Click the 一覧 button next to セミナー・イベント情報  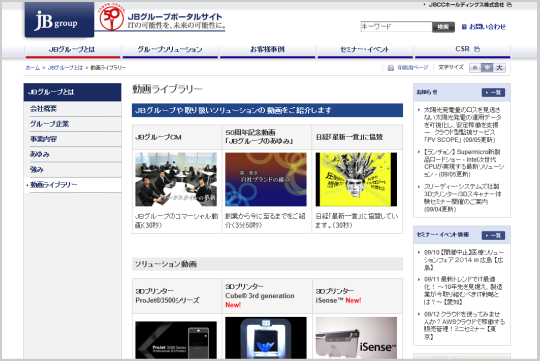[493, 235]
